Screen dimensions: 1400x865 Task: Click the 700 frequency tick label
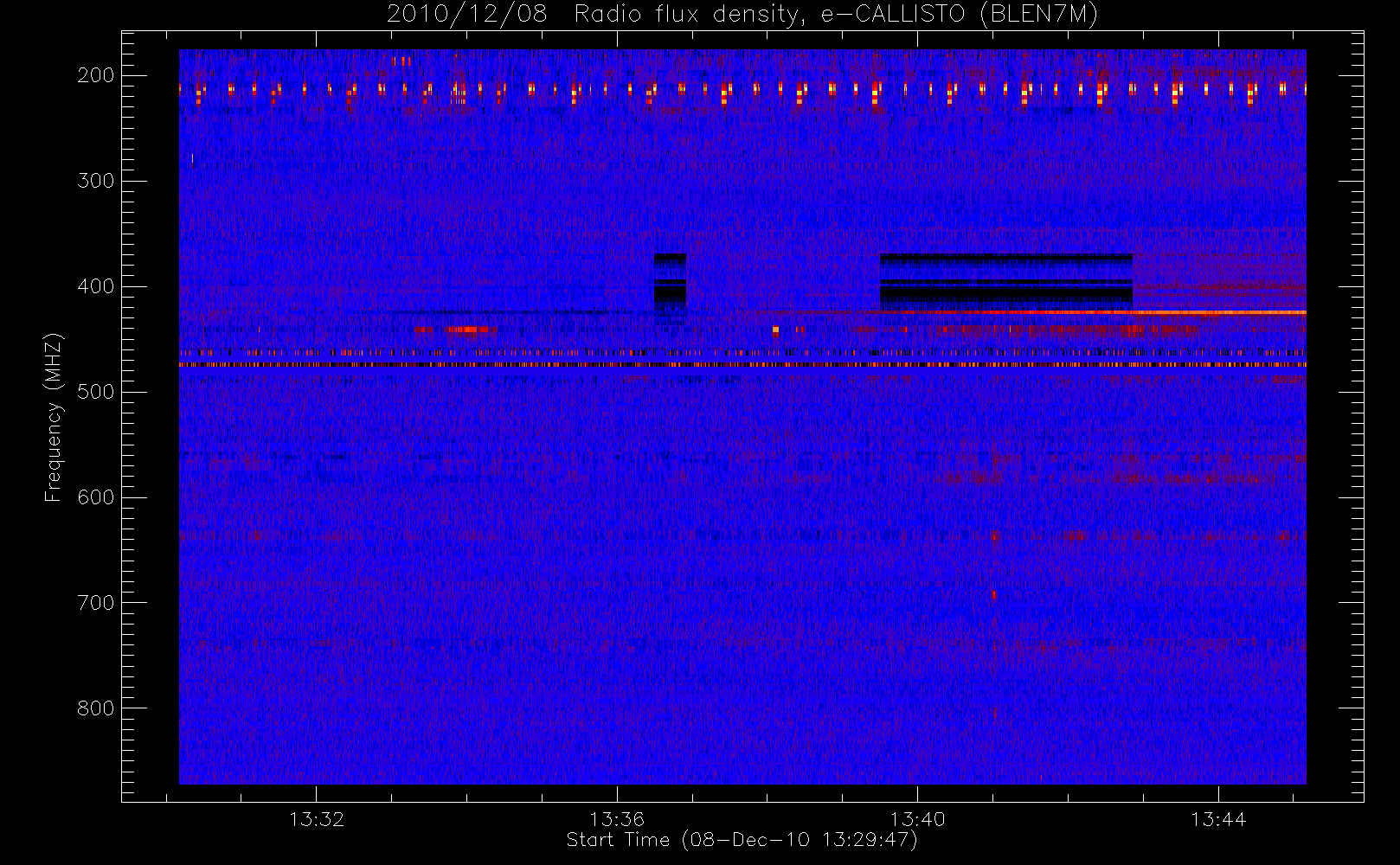pyautogui.click(x=95, y=603)
